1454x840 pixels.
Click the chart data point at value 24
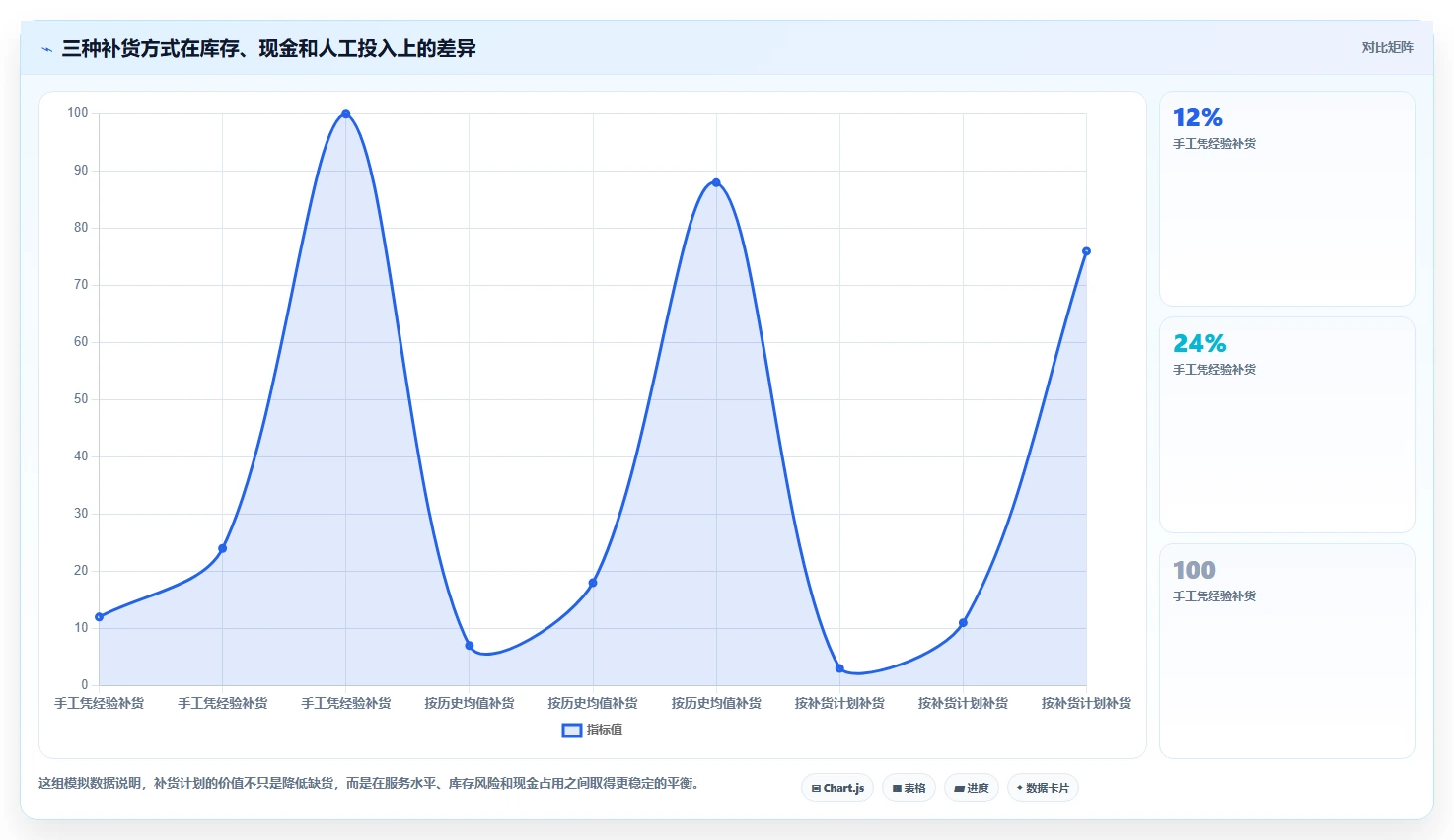point(222,548)
